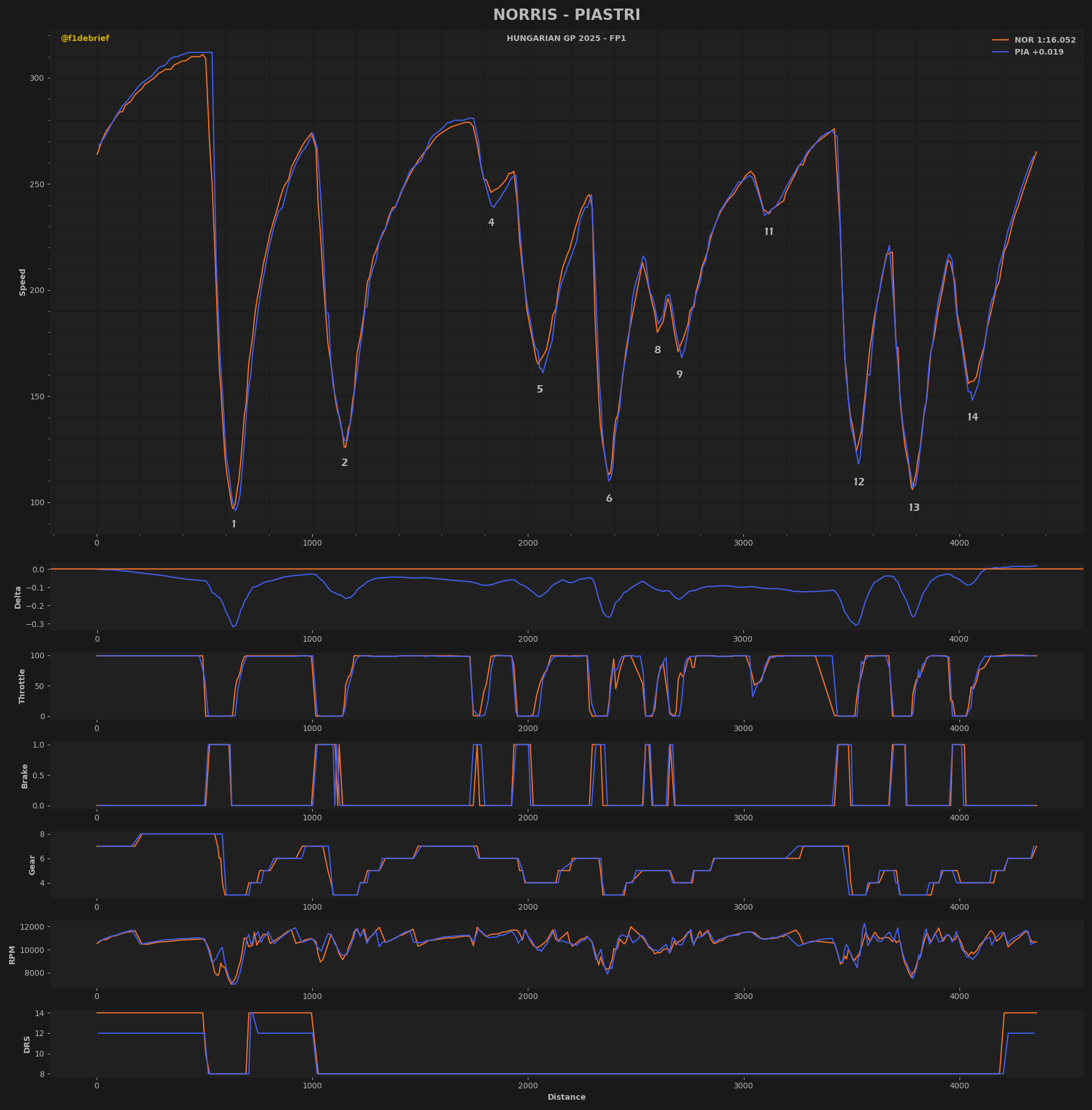Select the corner 8 marker on speed trace
Image resolution: width=1092 pixels, height=1110 pixels.
[657, 350]
